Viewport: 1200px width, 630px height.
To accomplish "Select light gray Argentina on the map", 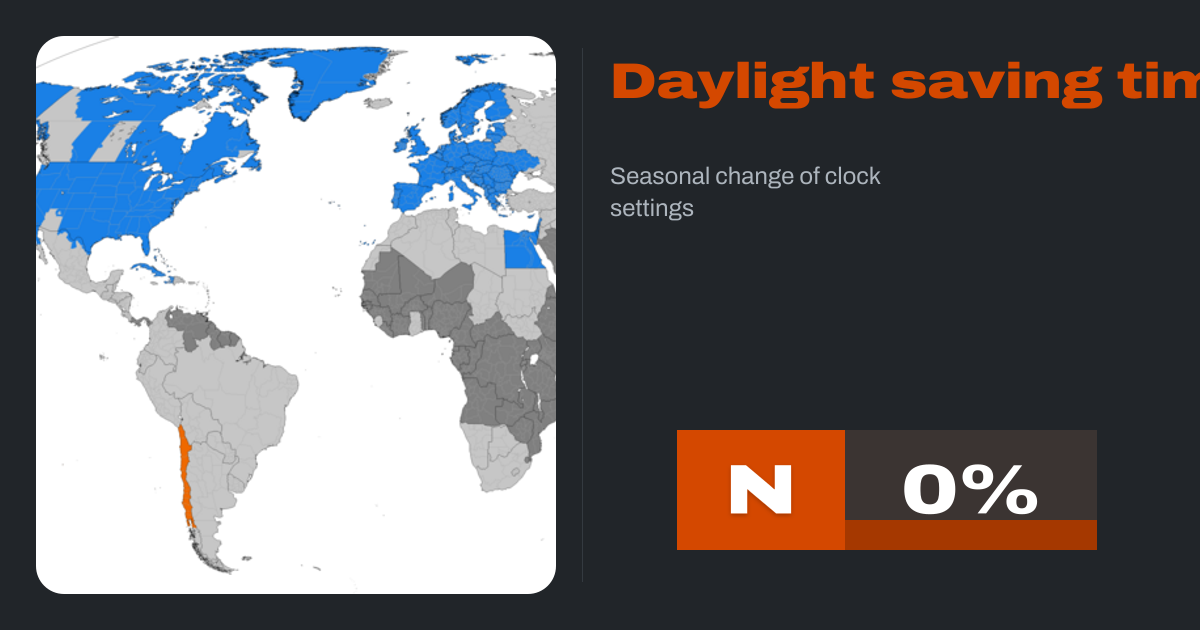I will pyautogui.click(x=205, y=500).
